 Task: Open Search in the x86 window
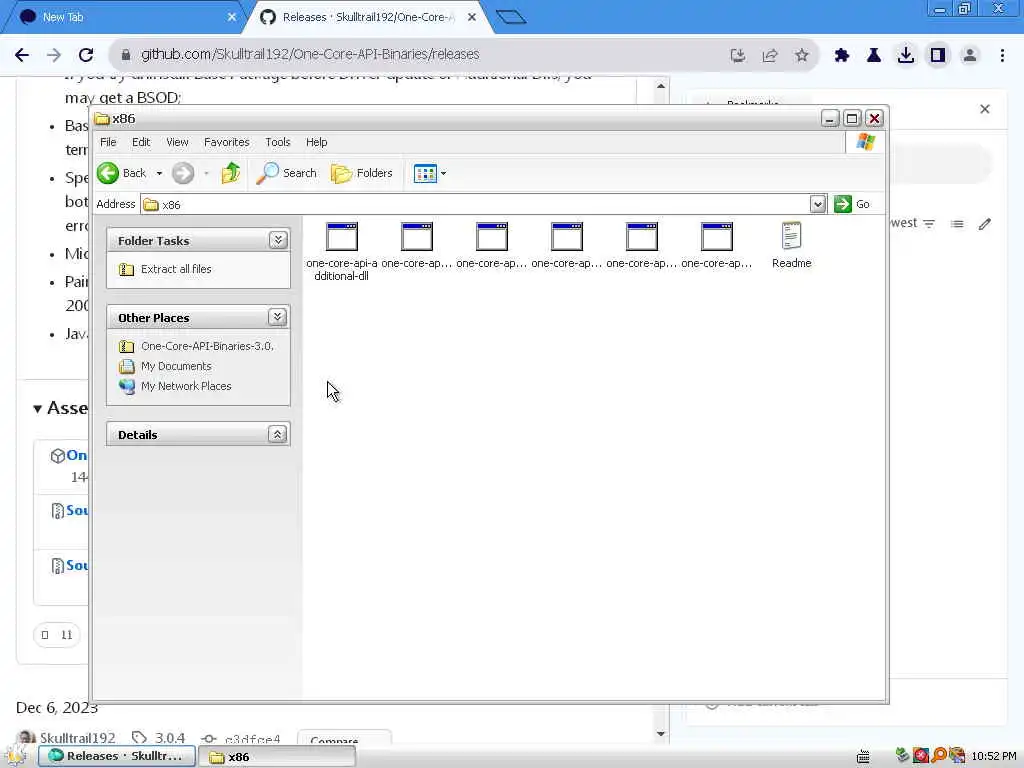tap(286, 173)
